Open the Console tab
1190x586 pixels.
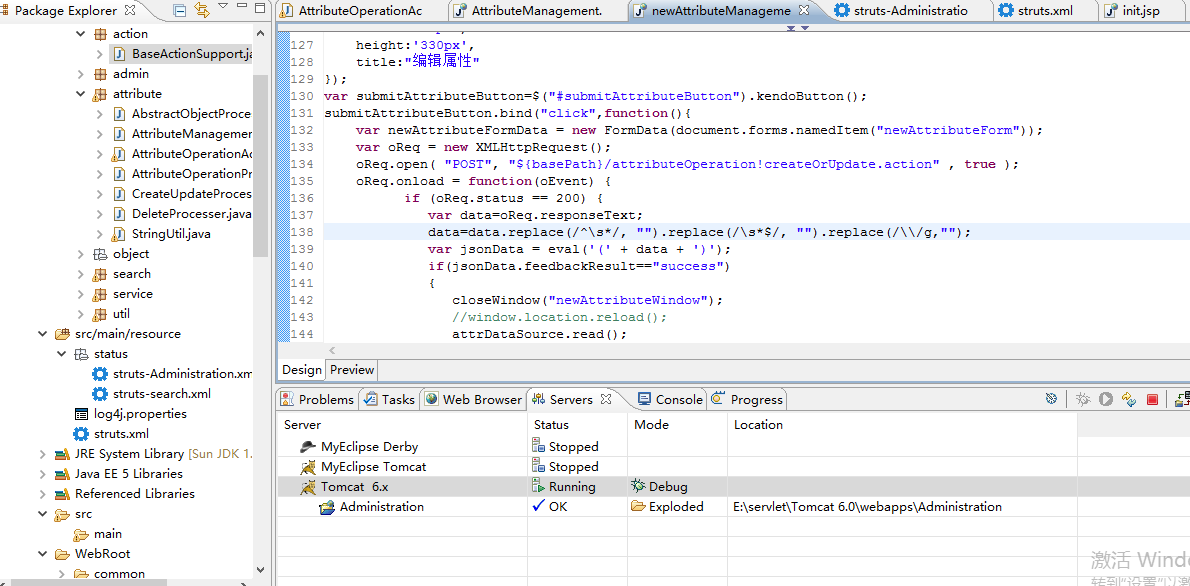[670, 399]
